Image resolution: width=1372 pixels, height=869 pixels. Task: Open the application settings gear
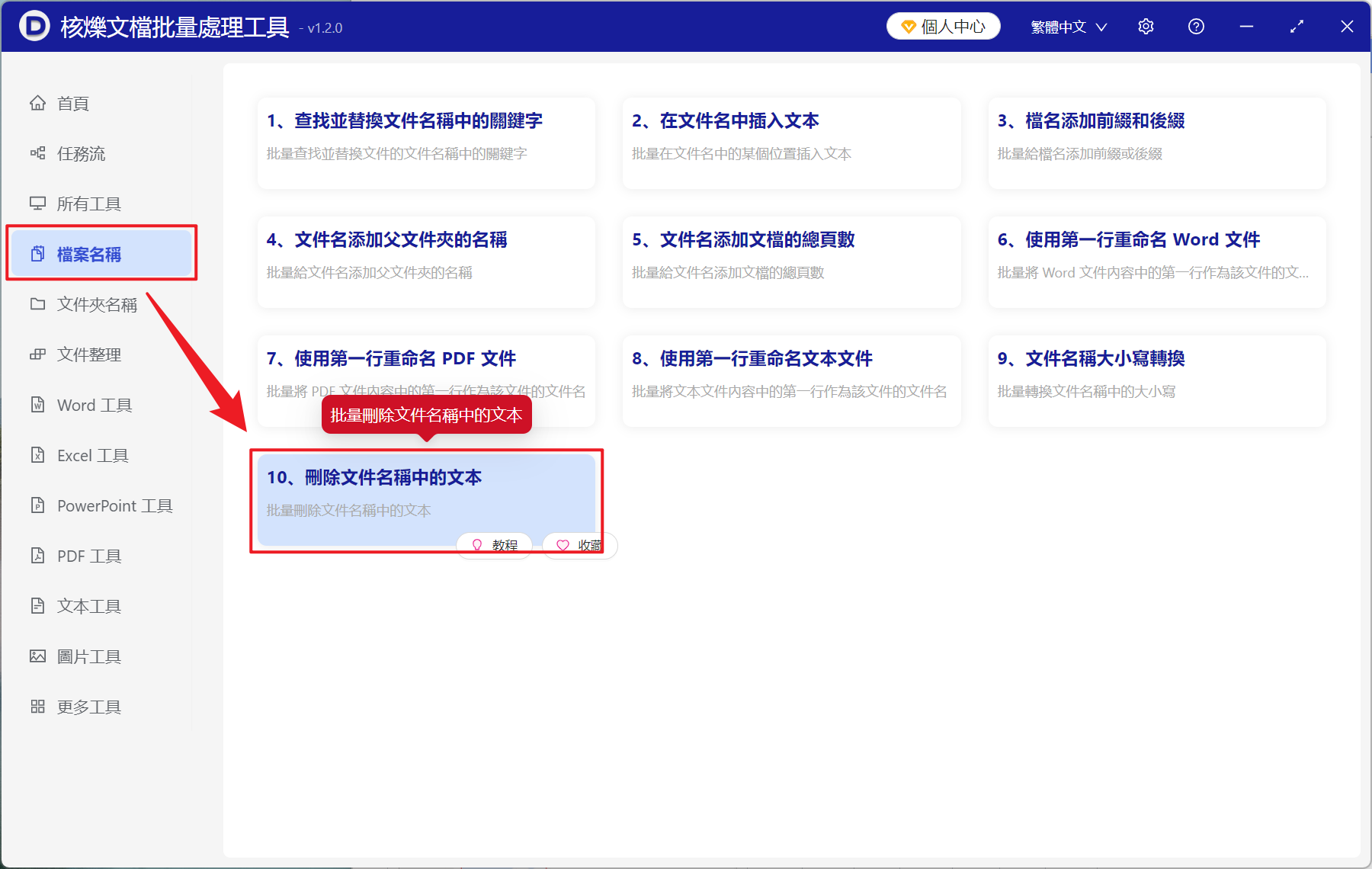click(x=1146, y=26)
